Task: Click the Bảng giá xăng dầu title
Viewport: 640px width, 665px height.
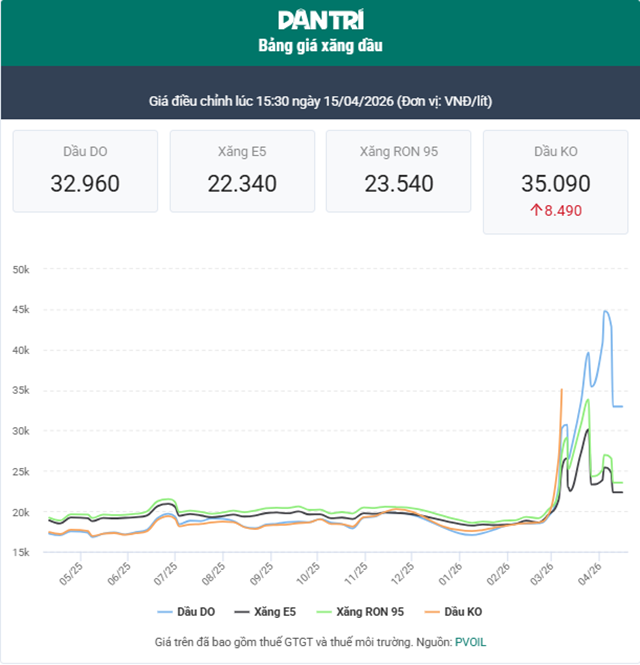Action: [320, 46]
